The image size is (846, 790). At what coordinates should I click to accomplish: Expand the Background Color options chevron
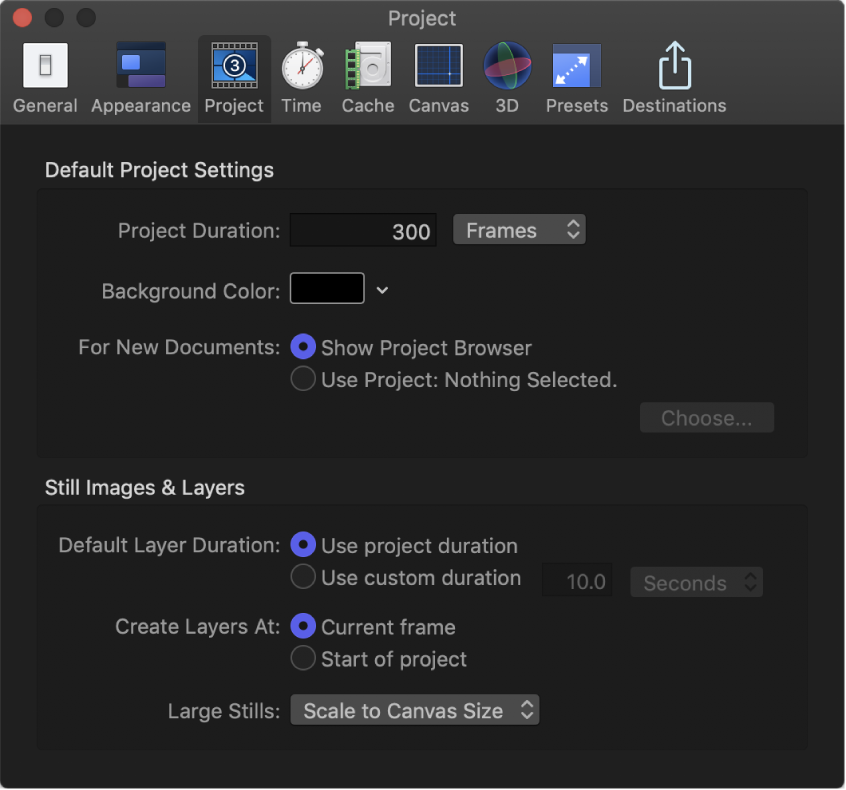coord(381,288)
